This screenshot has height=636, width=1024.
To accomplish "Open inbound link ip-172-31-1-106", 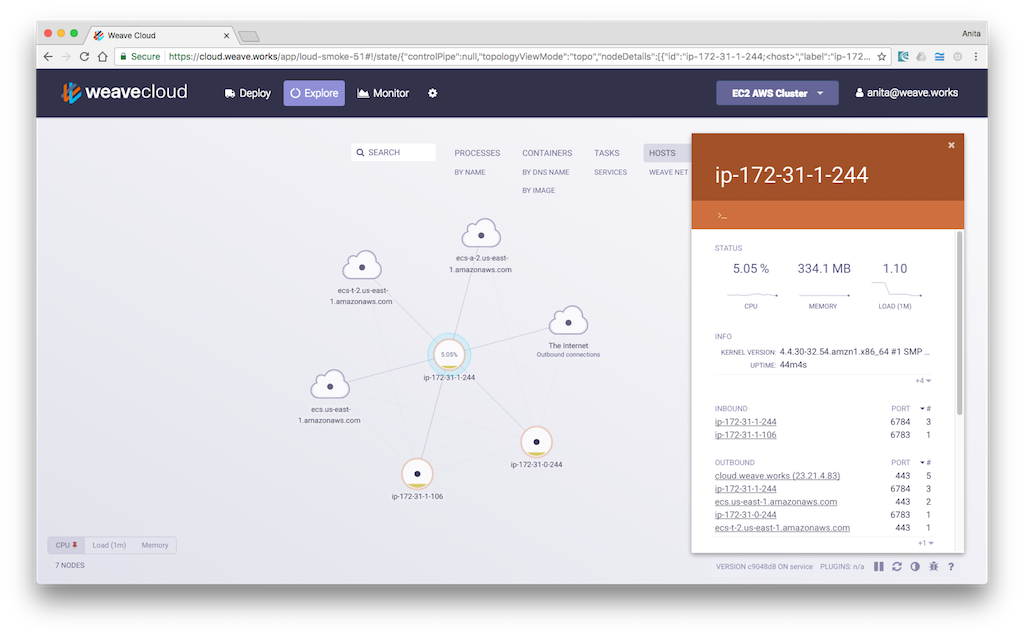I will [x=746, y=435].
